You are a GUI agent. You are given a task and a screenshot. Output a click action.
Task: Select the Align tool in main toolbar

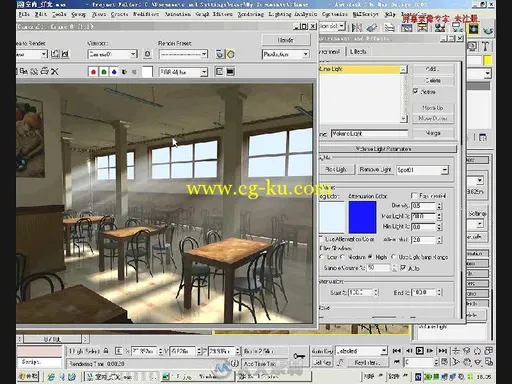click(372, 28)
